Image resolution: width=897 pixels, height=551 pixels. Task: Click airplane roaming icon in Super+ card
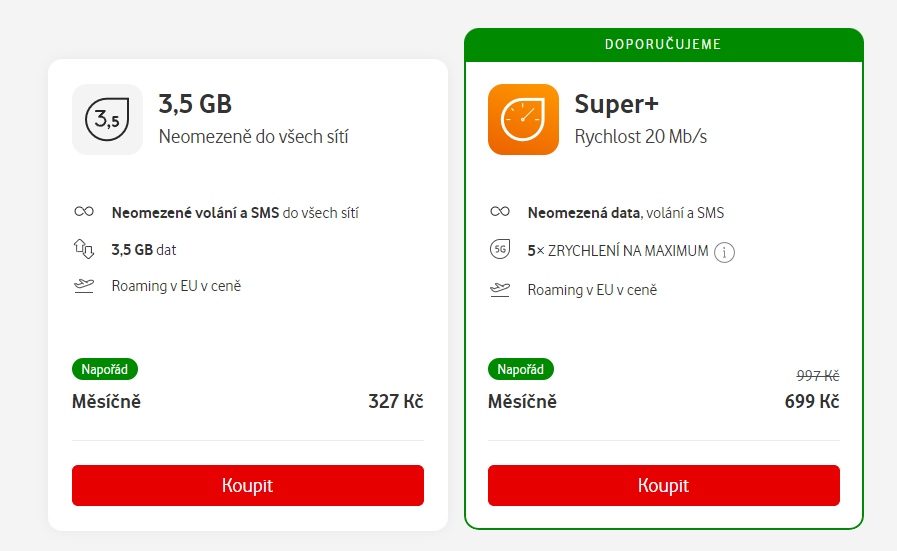click(500, 290)
